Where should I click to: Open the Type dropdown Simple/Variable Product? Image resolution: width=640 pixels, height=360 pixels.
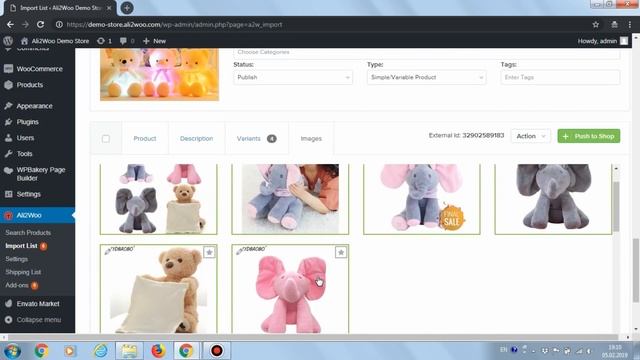click(x=427, y=77)
